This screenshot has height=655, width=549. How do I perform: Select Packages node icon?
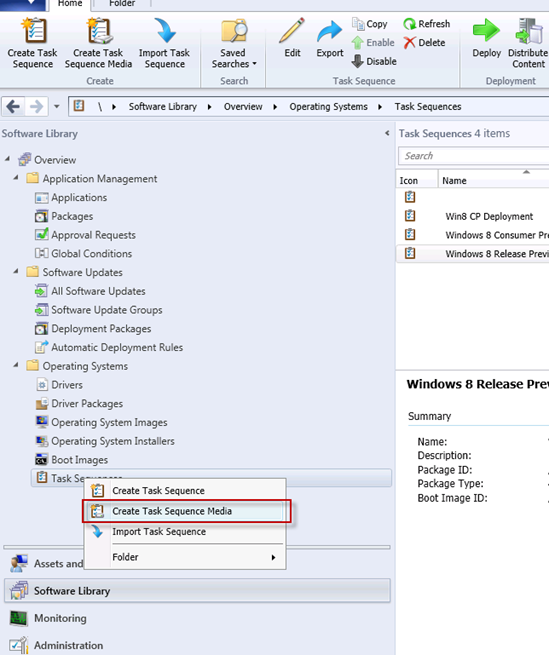(x=41, y=216)
